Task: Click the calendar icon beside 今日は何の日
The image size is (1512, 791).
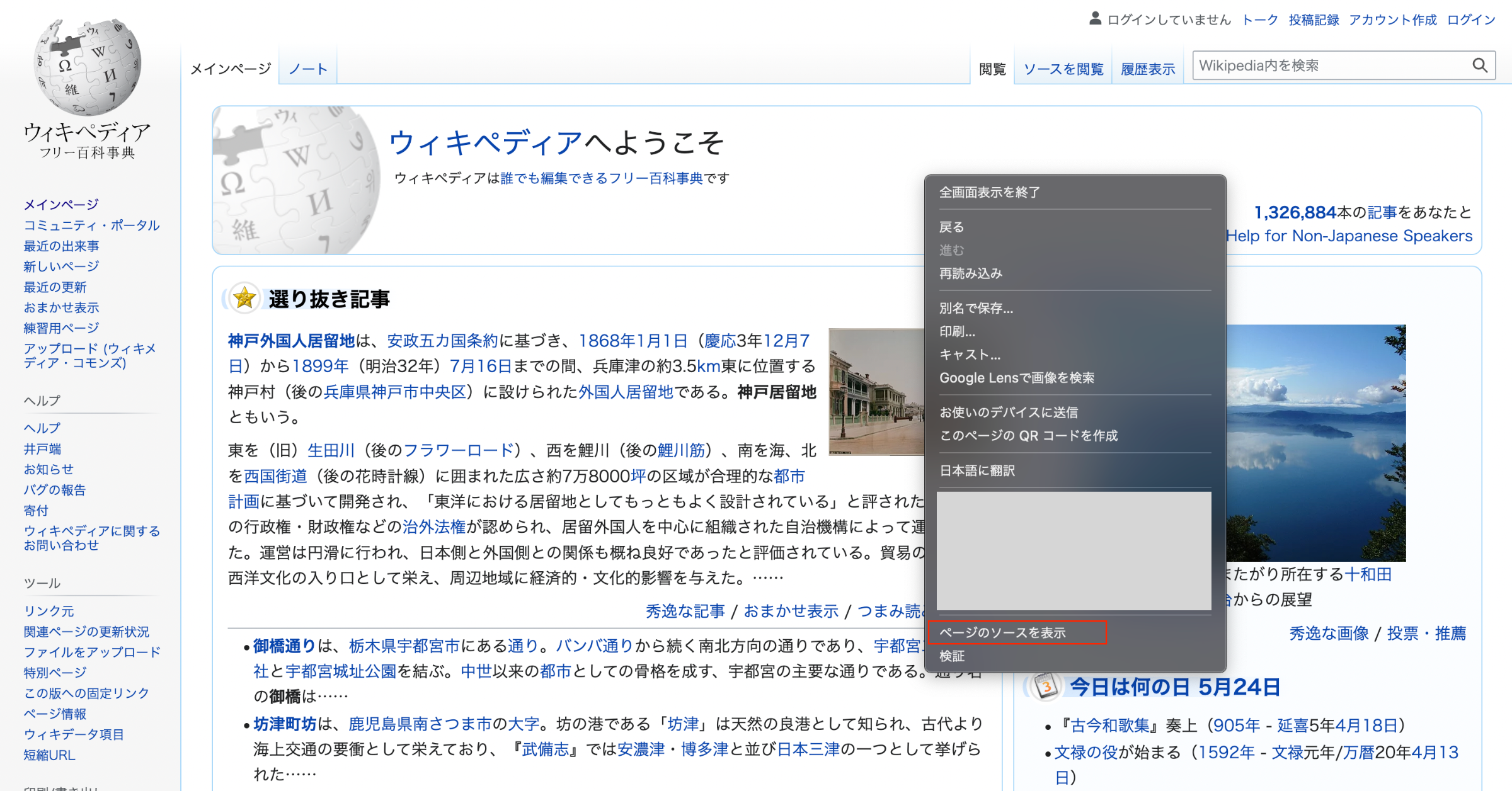Action: [x=1046, y=686]
